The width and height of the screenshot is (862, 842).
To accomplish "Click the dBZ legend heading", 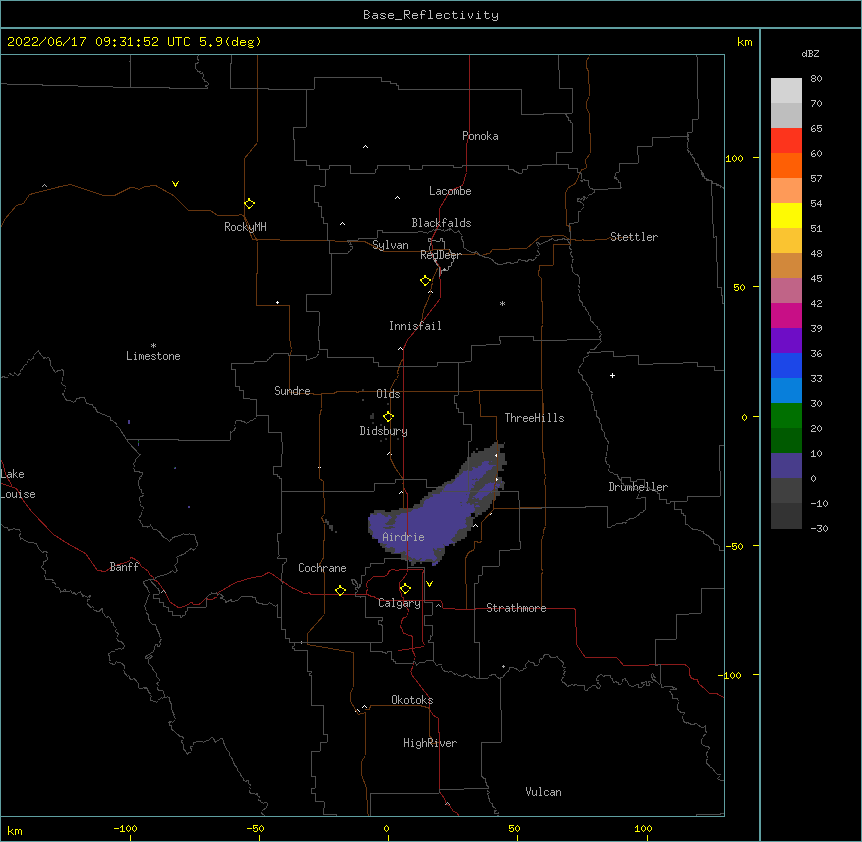I will pos(810,53).
